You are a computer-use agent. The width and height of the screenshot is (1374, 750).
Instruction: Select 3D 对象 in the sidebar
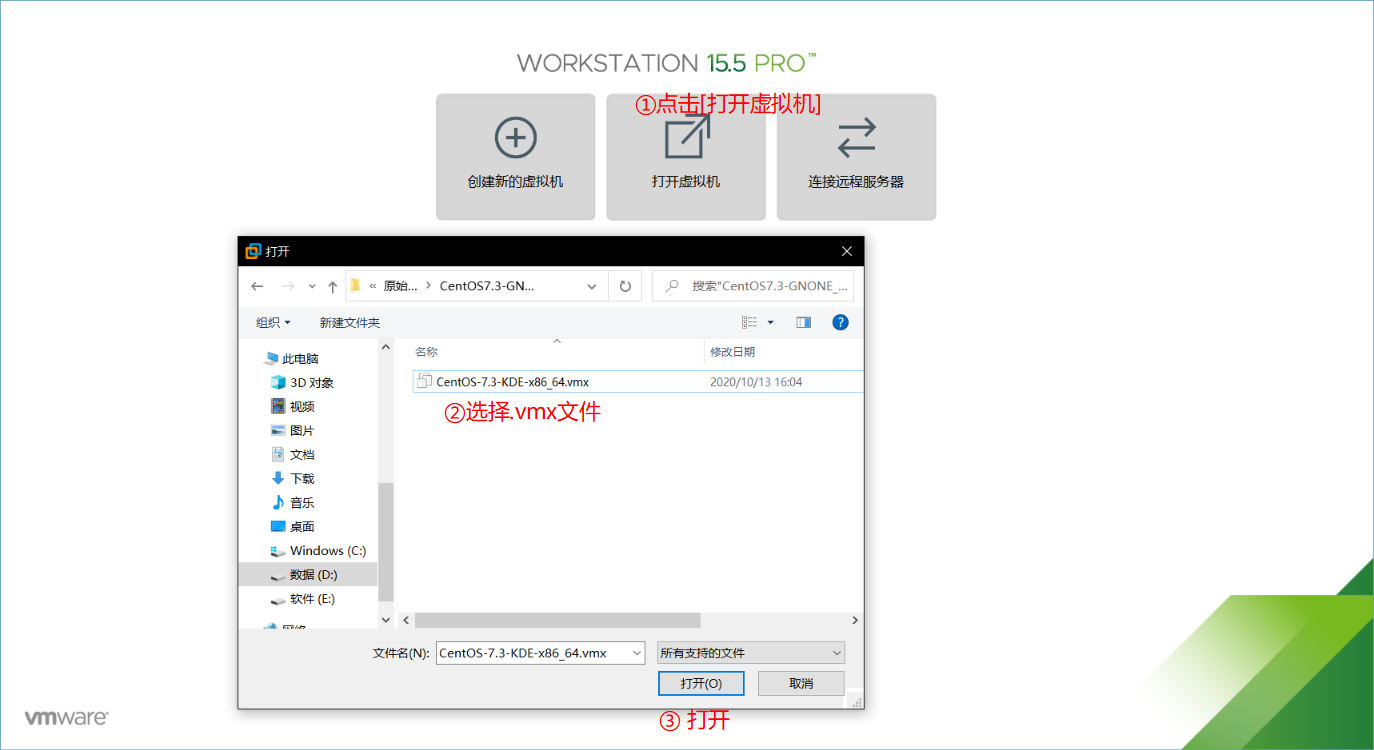pos(303,382)
